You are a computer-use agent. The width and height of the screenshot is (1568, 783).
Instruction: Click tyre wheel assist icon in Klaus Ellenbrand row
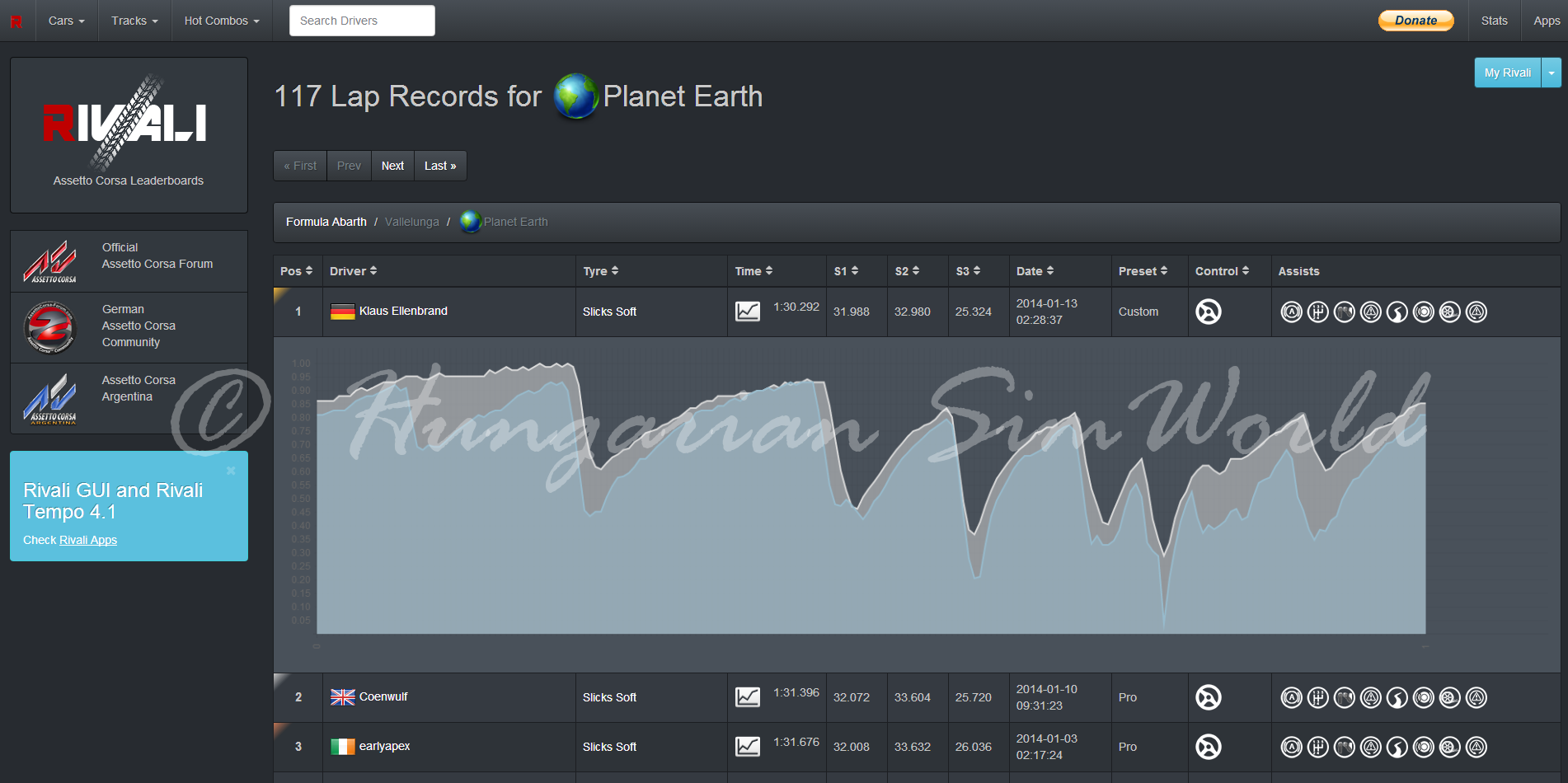coord(1450,312)
